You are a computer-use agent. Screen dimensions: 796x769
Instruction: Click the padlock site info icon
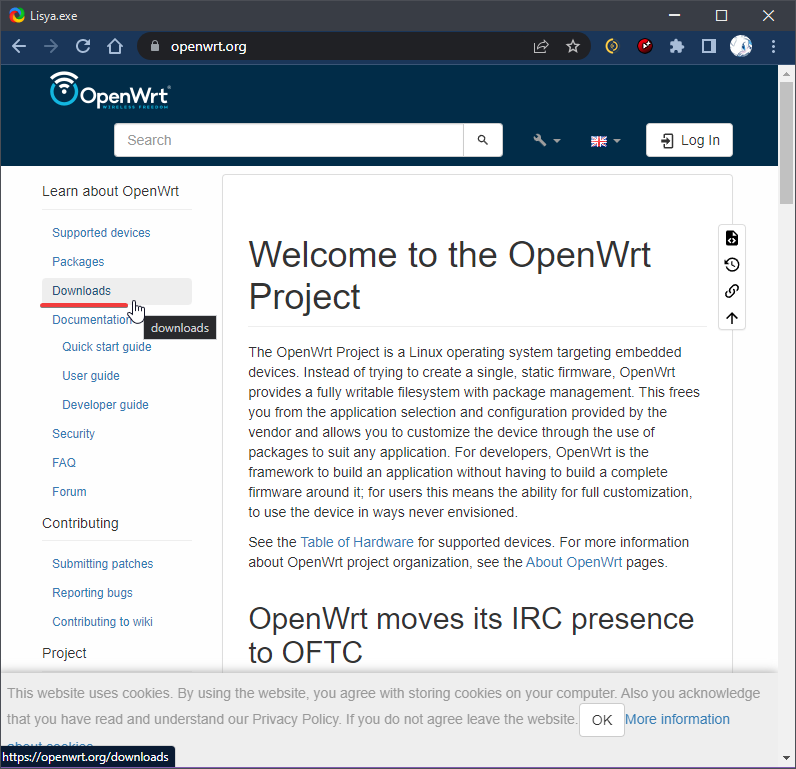pyautogui.click(x=155, y=46)
